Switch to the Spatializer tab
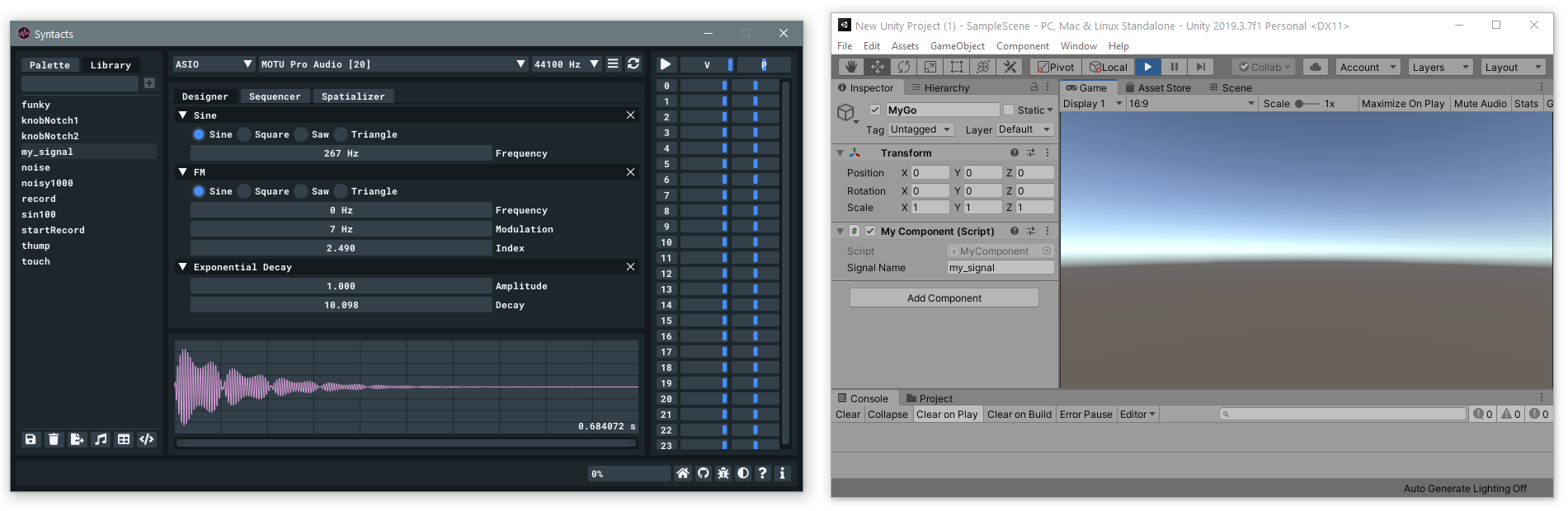Image resolution: width=1568 pixels, height=511 pixels. click(x=353, y=96)
